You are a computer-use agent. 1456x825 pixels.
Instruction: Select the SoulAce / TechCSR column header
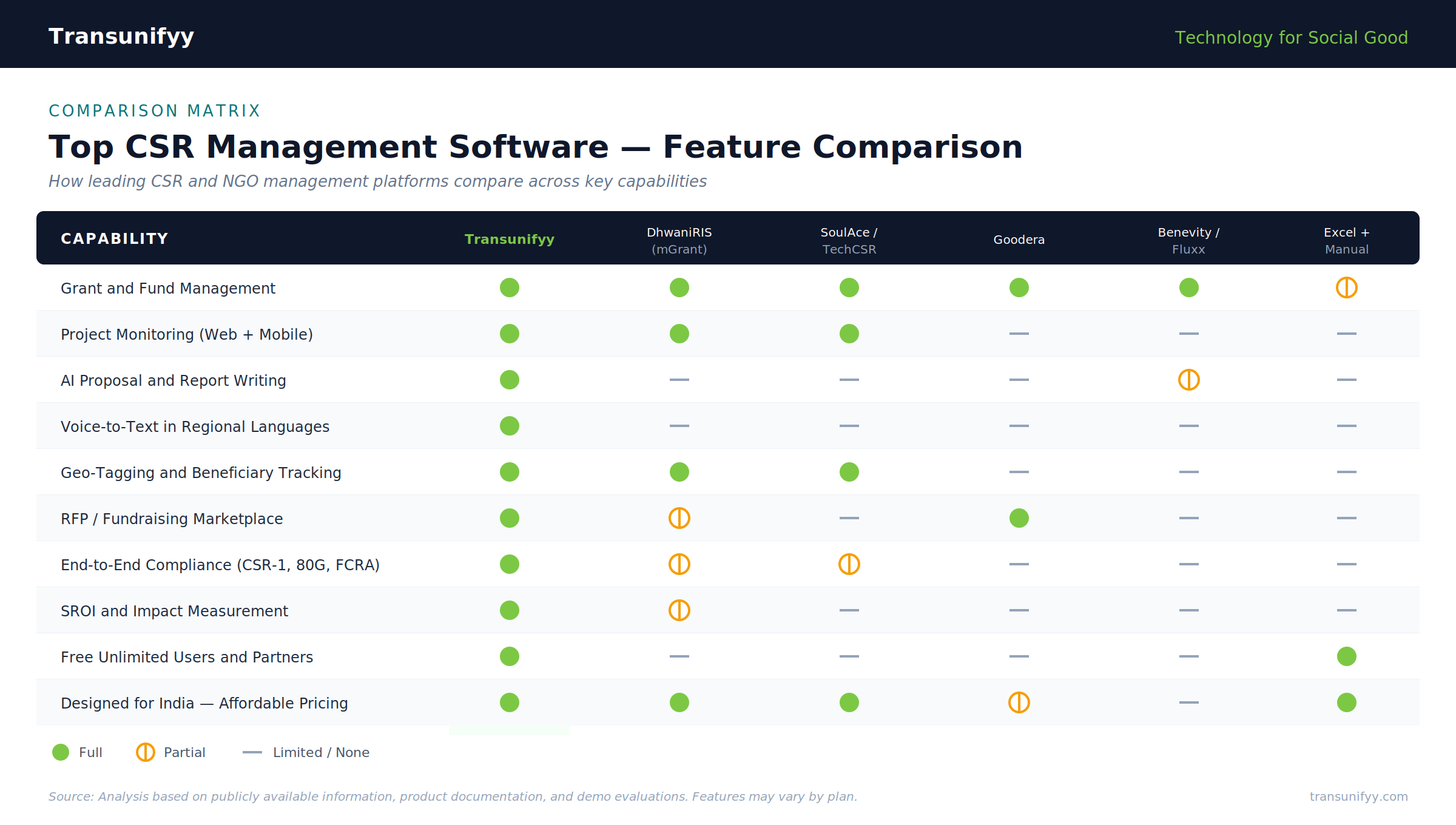[849, 240]
